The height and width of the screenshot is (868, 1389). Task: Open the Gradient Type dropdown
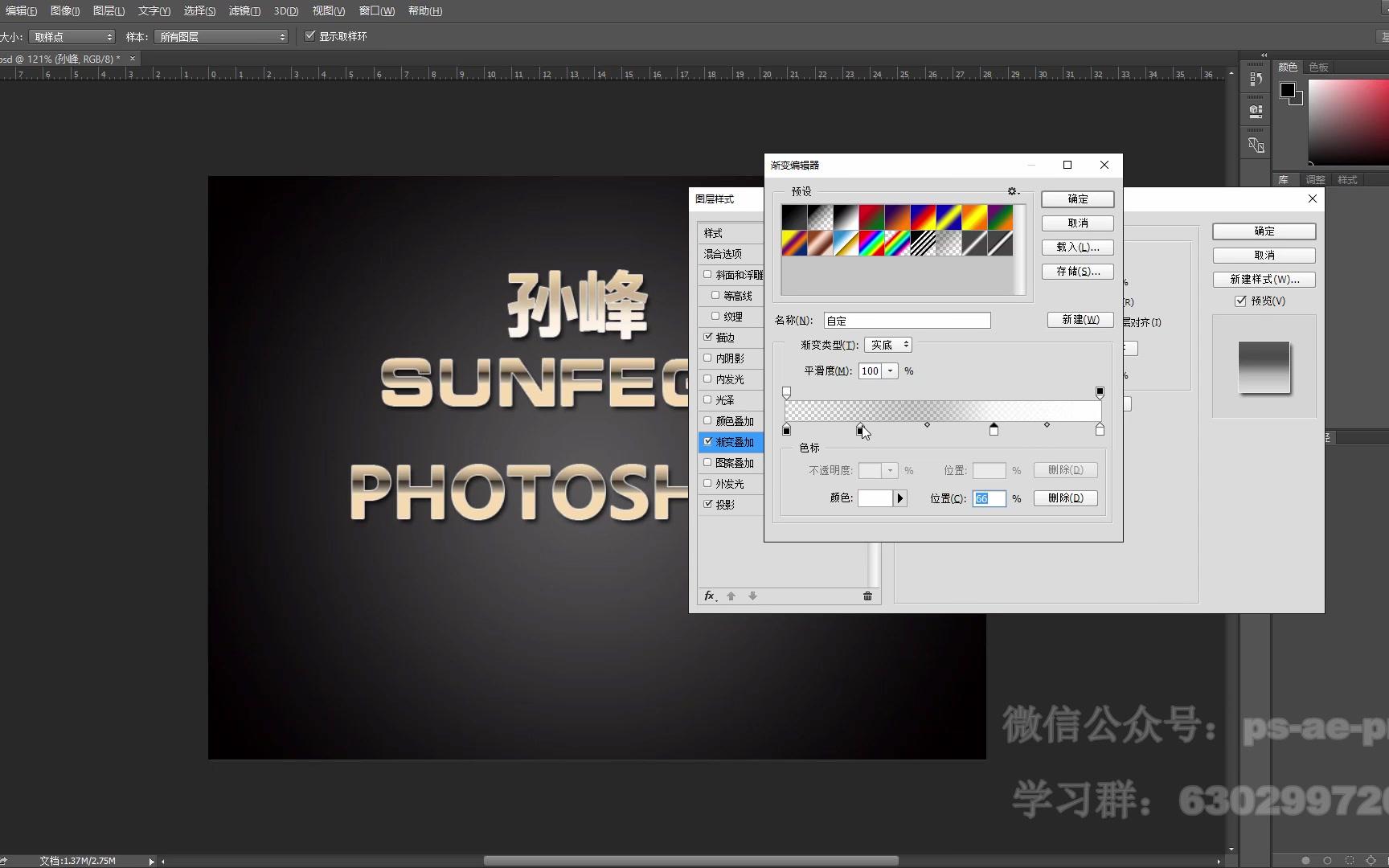pos(888,345)
